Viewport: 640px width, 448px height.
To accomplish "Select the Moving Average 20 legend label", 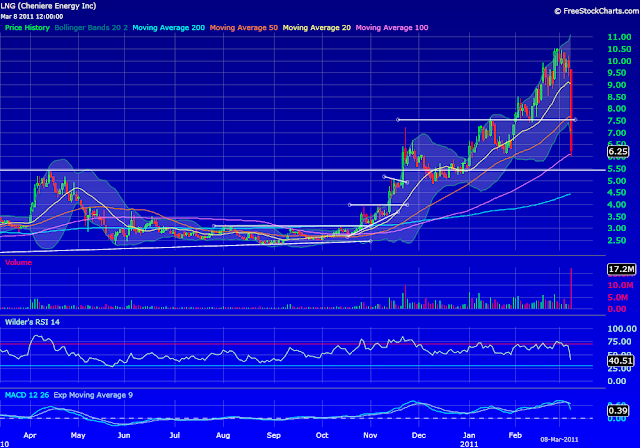I will (317, 28).
